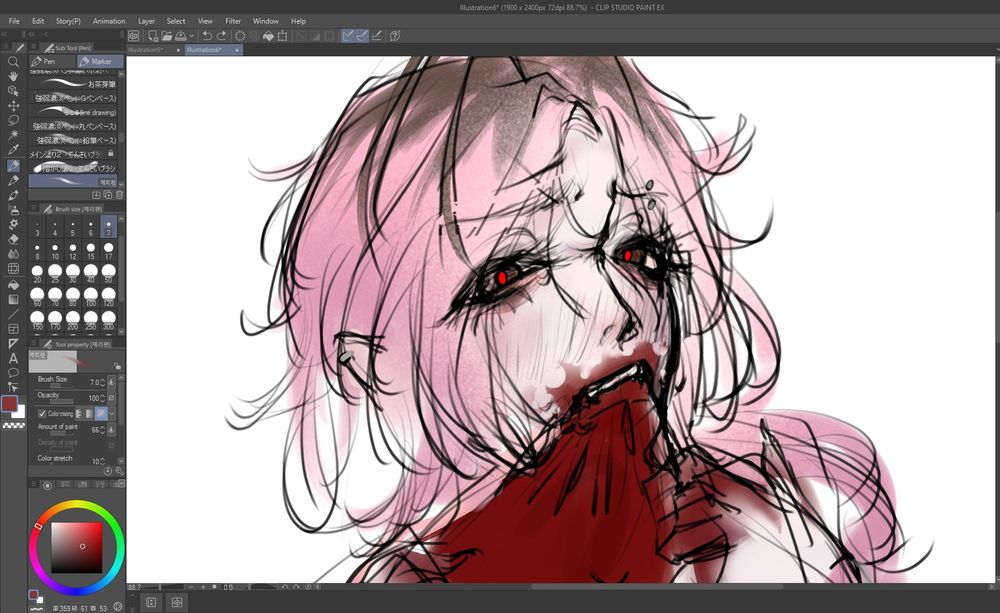
Task: Adjust the Amount of paint stepper arrows
Action: (102, 430)
